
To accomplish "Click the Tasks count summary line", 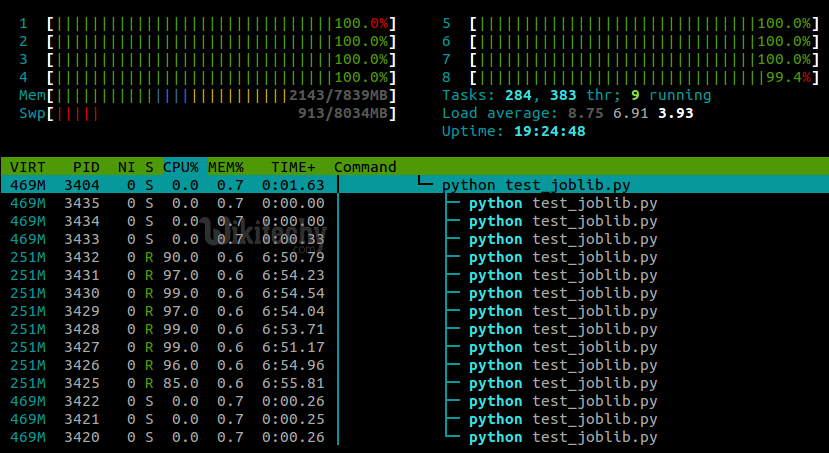I will (576, 95).
